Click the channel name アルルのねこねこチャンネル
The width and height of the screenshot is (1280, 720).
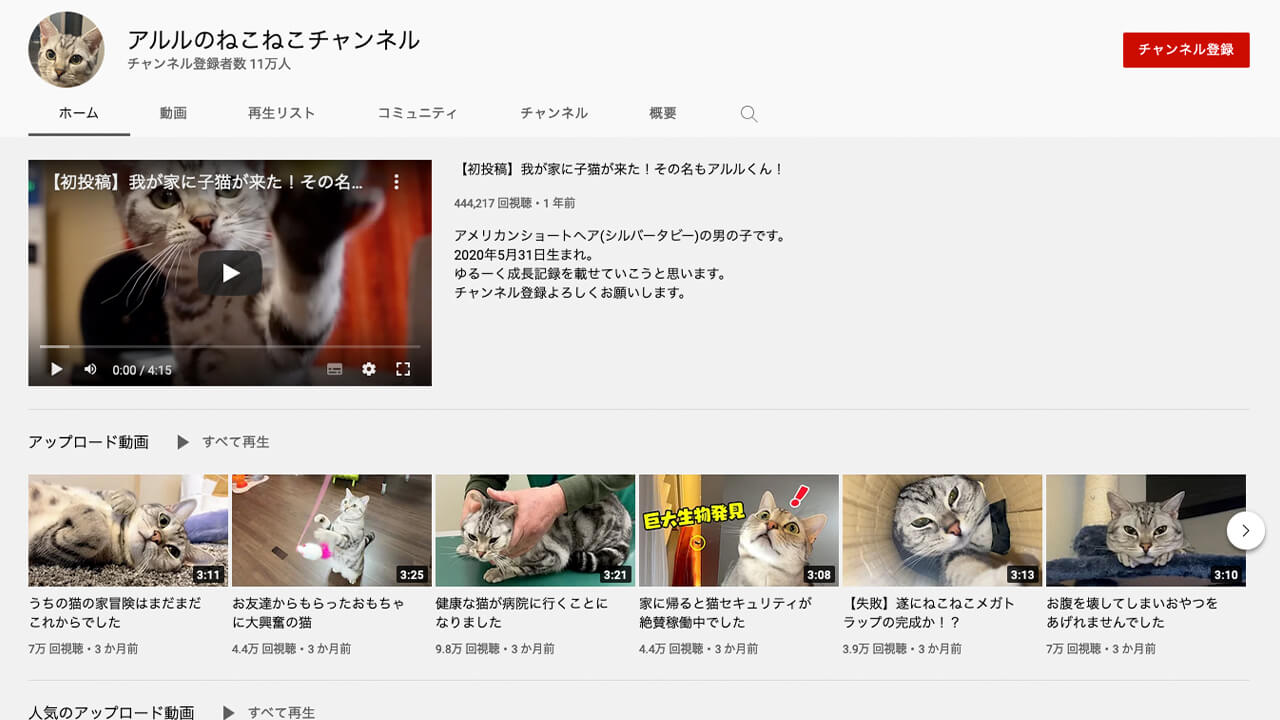tap(273, 40)
